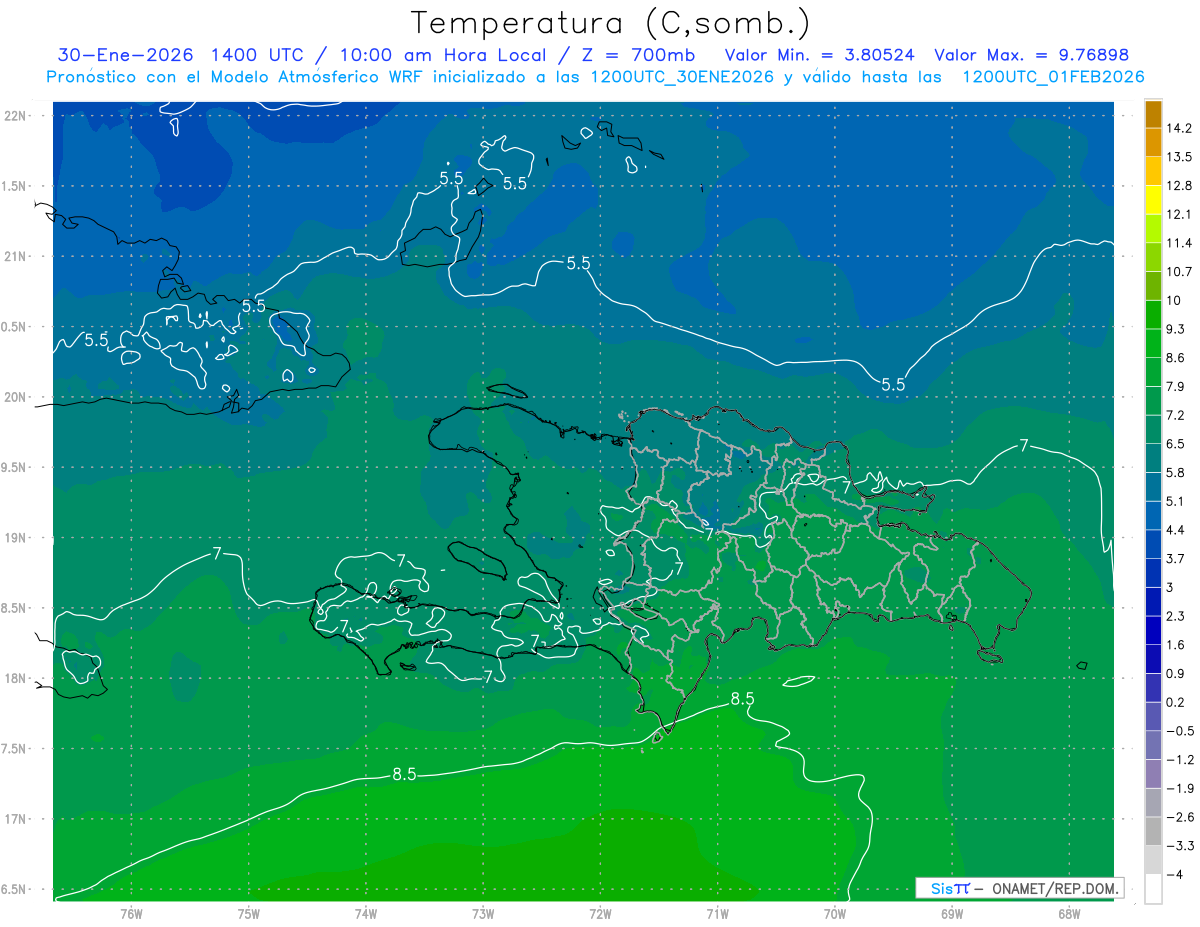Click the '-4' color bar legend value
1200x927 pixels.
[x=1174, y=874]
